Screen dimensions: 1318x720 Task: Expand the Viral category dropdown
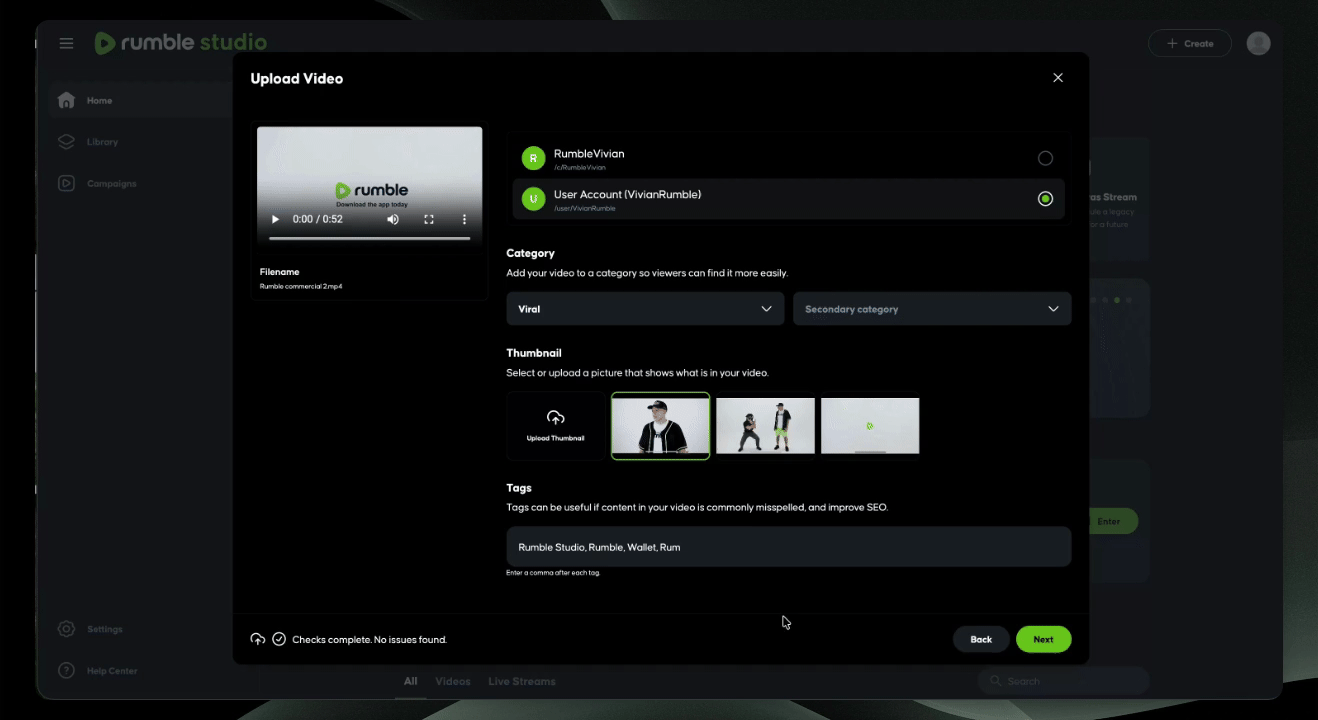[645, 309]
